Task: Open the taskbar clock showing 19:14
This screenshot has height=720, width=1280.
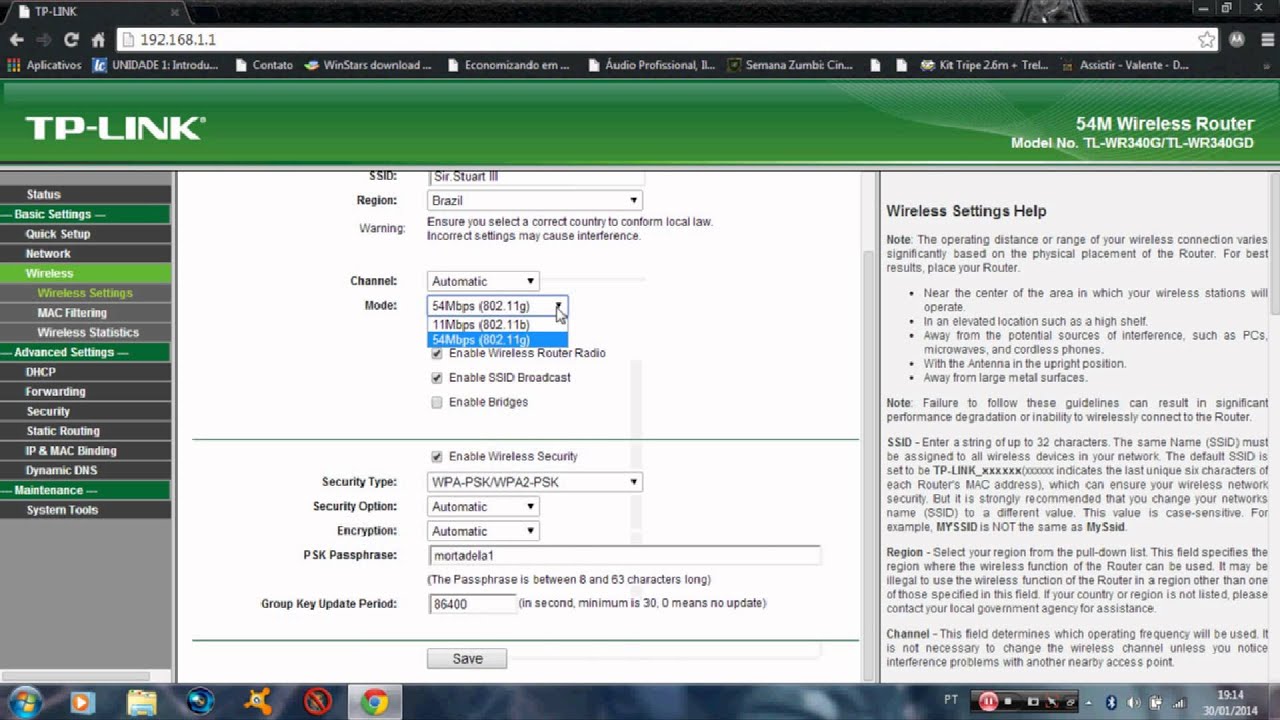Action: pyautogui.click(x=1231, y=702)
